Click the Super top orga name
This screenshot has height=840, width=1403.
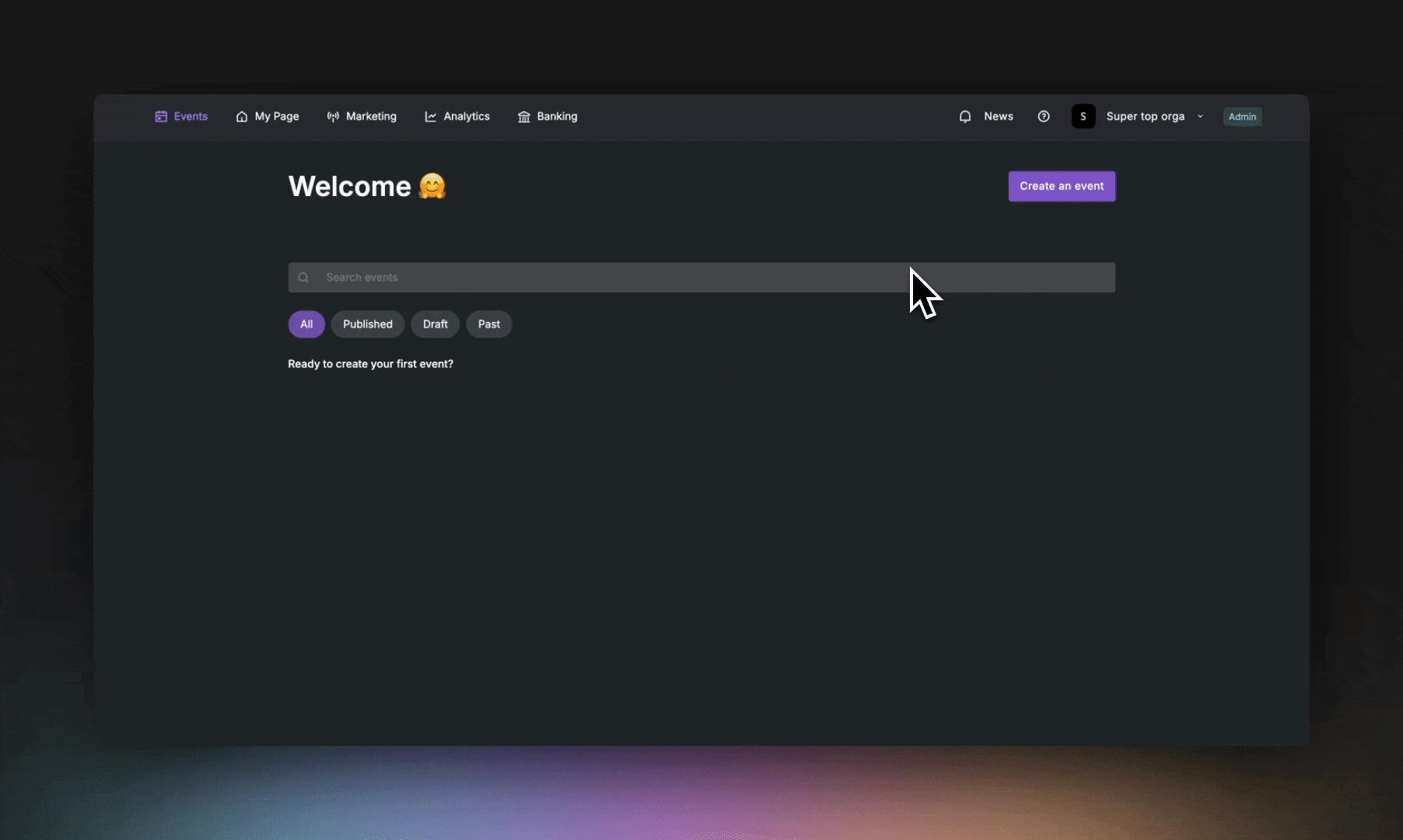coord(1145,117)
